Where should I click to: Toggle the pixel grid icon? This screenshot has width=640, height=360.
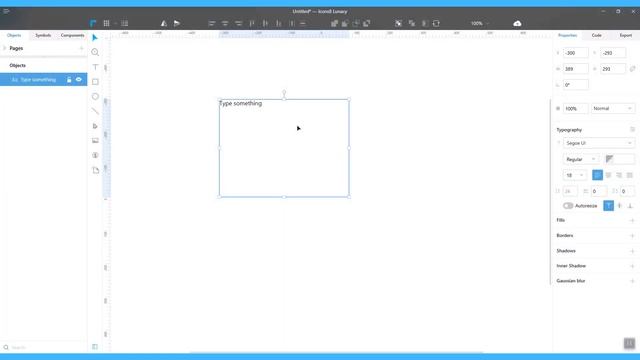(106, 23)
